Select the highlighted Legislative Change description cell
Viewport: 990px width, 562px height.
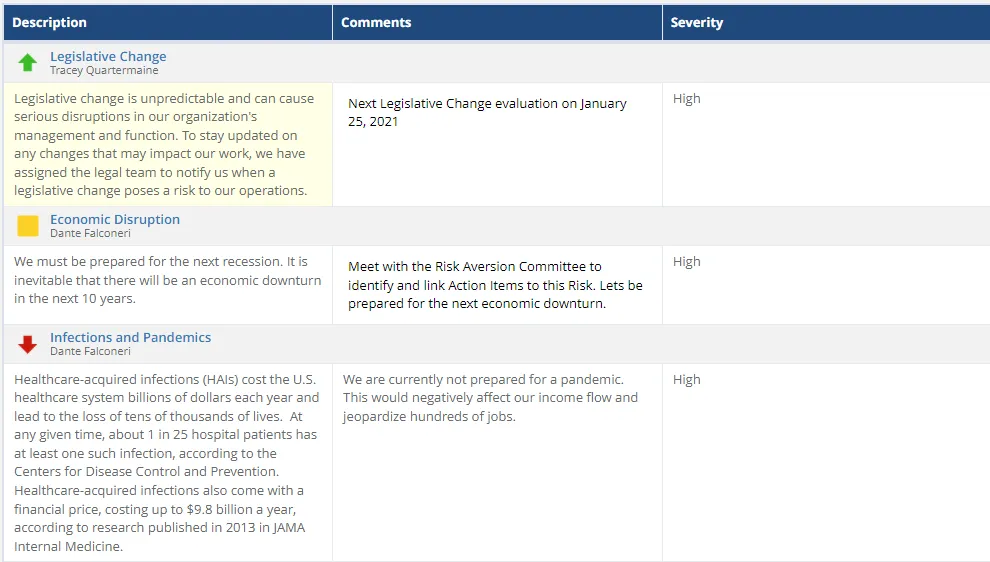pyautogui.click(x=168, y=145)
